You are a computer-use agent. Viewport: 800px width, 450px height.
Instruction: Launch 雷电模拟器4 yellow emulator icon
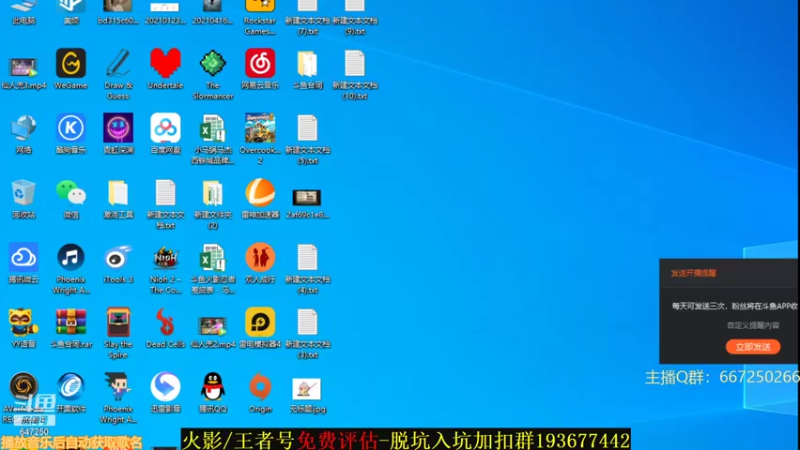tap(260, 322)
